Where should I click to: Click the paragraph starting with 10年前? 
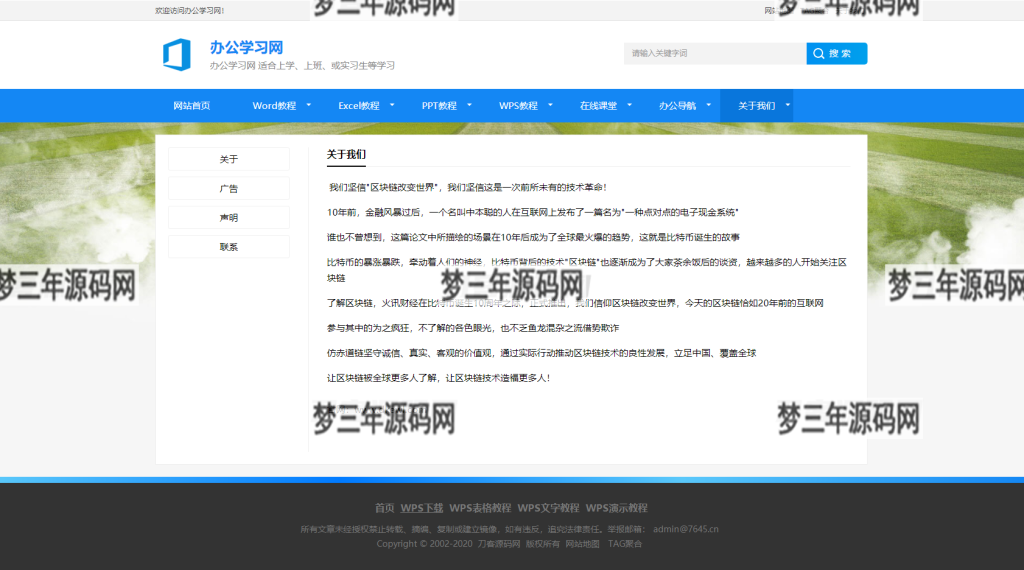(x=532, y=212)
